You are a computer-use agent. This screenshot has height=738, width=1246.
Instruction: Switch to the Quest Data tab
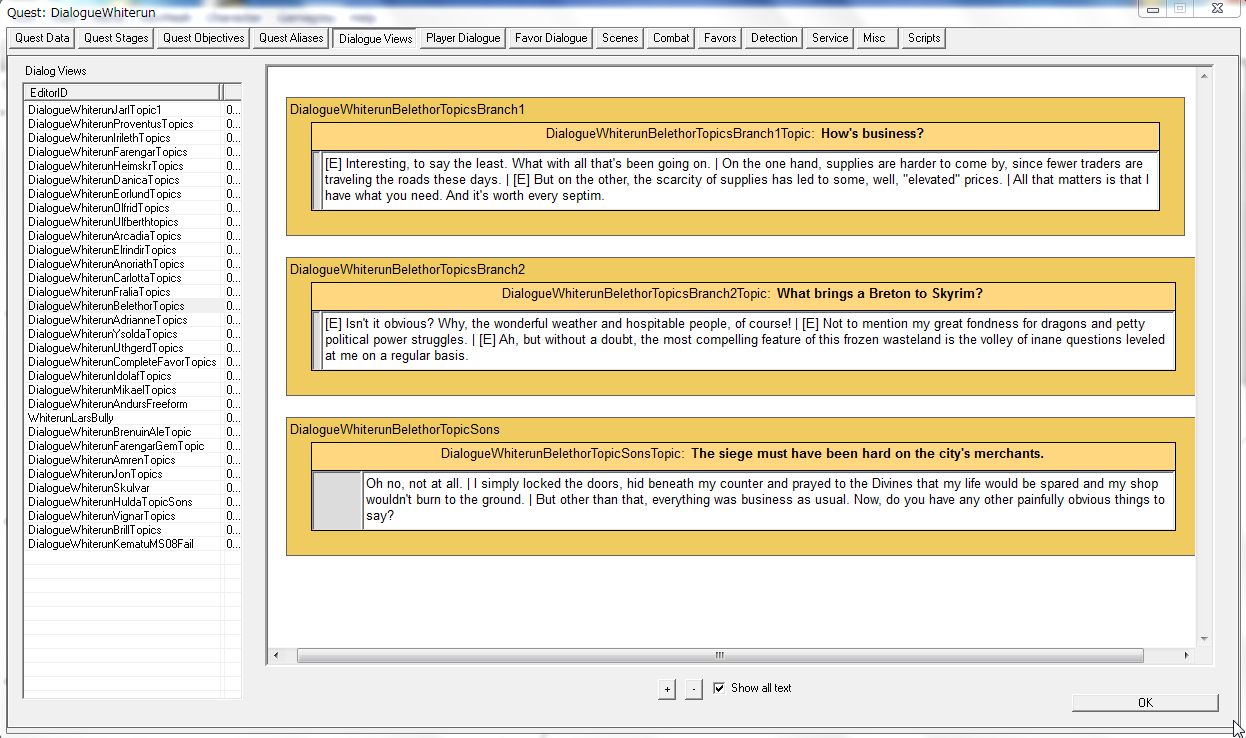[42, 38]
